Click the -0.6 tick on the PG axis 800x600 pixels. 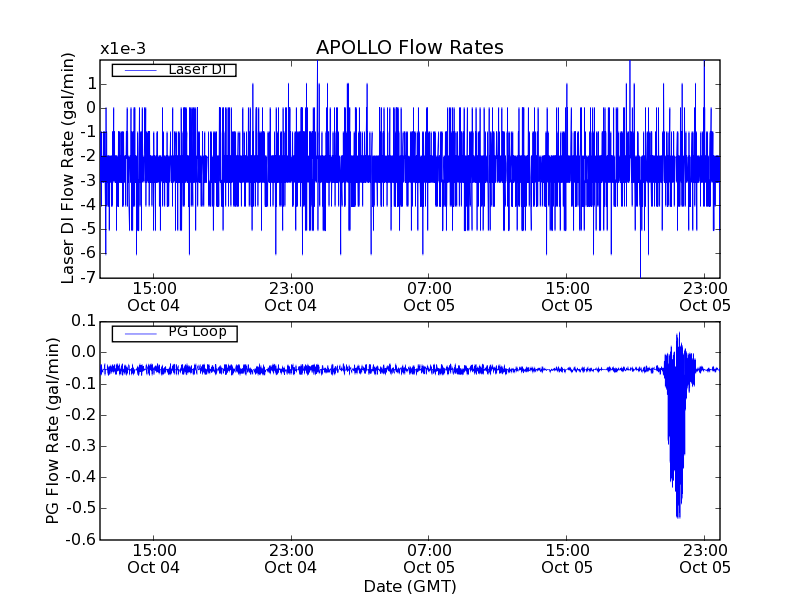(x=82, y=540)
